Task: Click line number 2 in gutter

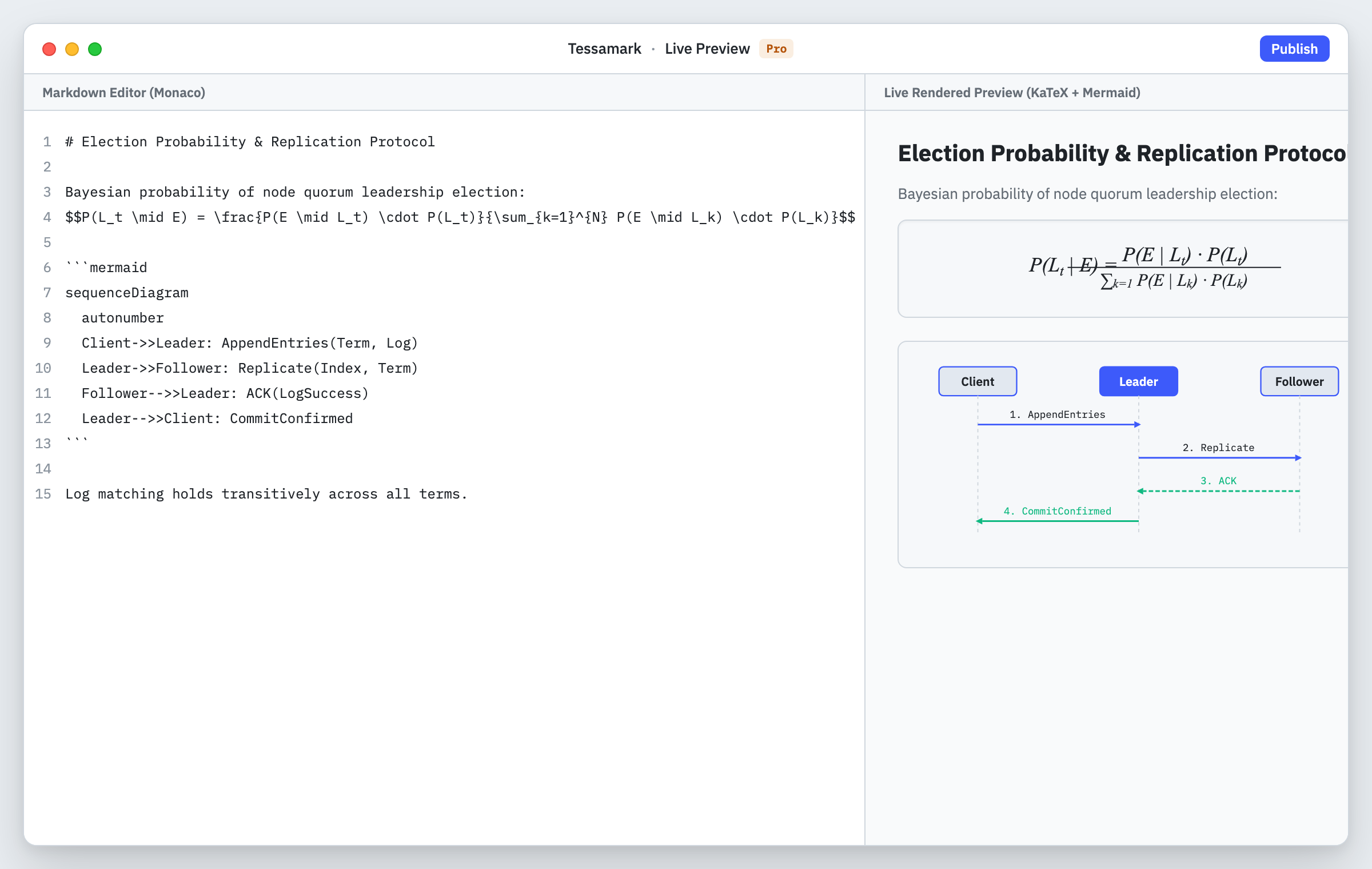Action: pos(47,167)
